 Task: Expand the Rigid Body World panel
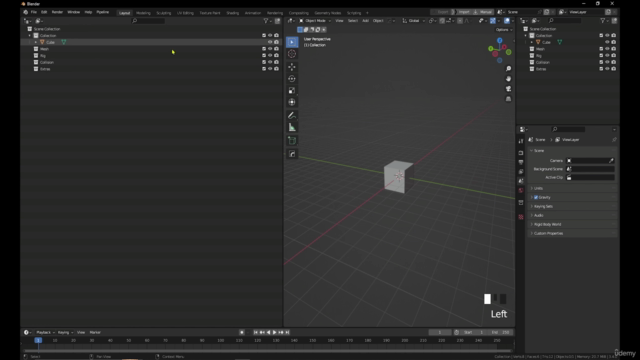point(572,224)
